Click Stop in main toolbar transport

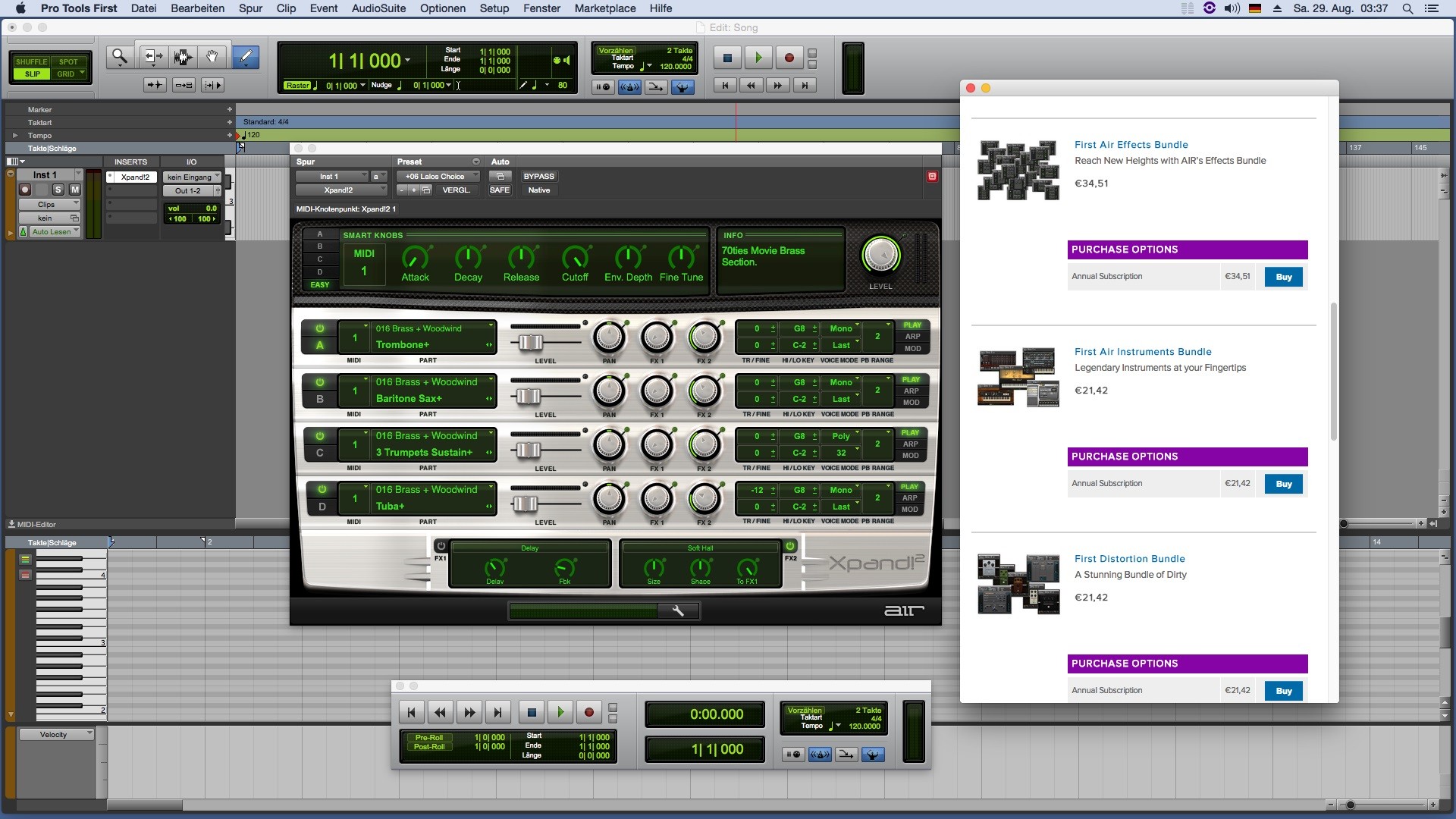pyautogui.click(x=727, y=58)
